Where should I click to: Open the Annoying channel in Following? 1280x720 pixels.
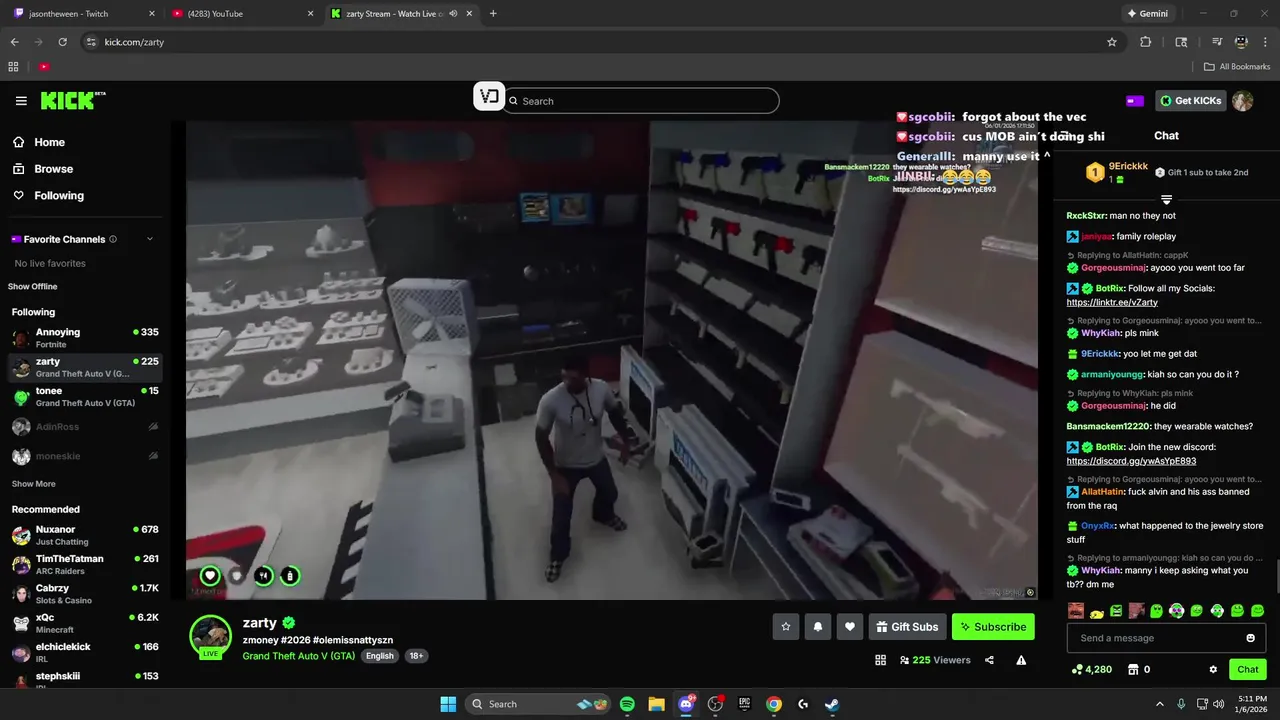pos(85,338)
